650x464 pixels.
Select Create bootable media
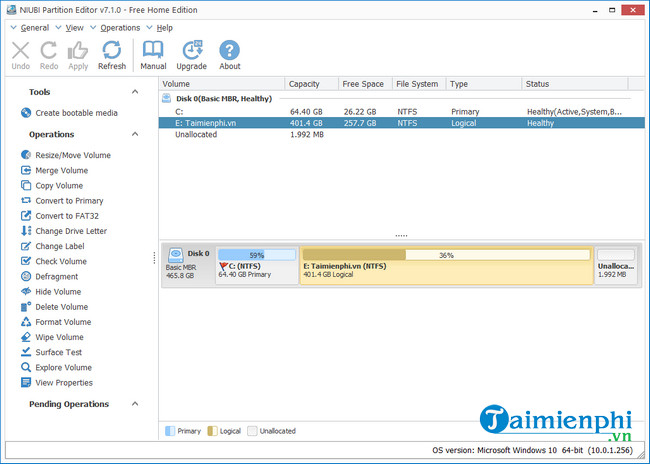75,113
